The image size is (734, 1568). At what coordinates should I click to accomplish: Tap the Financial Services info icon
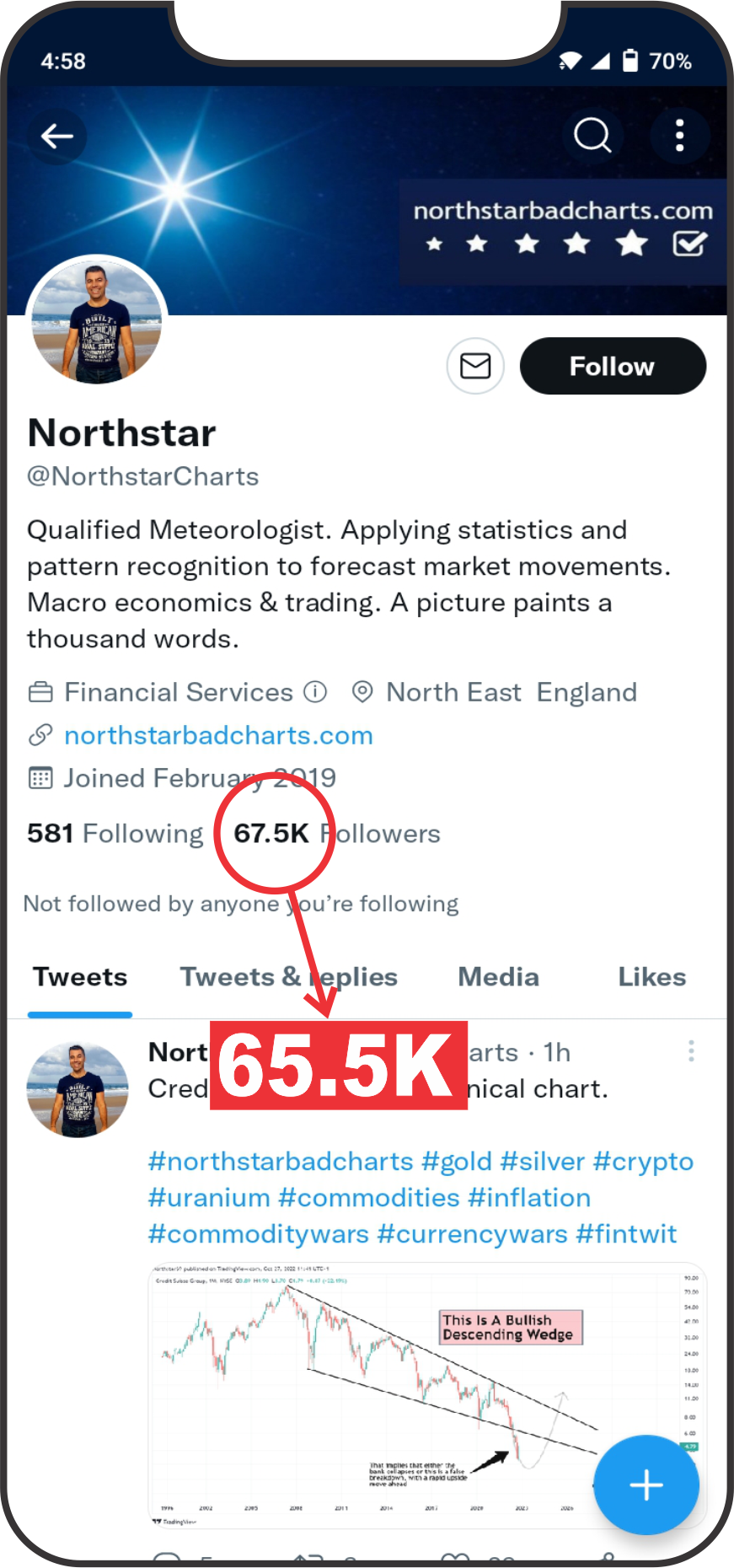[x=315, y=692]
